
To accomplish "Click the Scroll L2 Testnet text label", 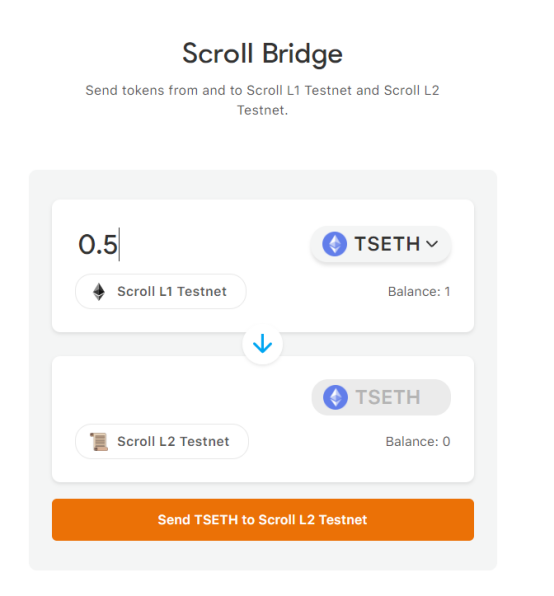I will coord(173,442).
